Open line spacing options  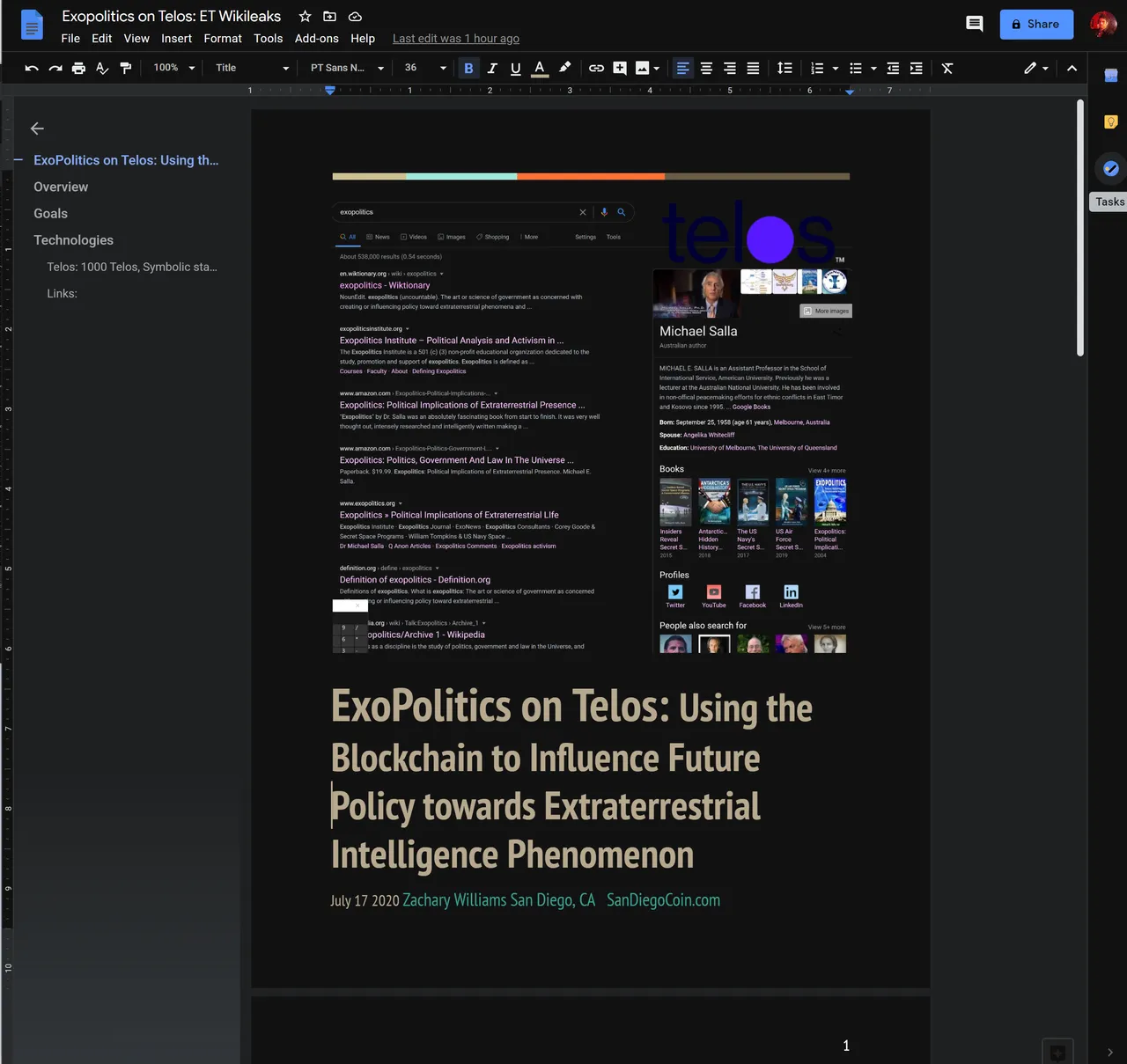point(784,68)
